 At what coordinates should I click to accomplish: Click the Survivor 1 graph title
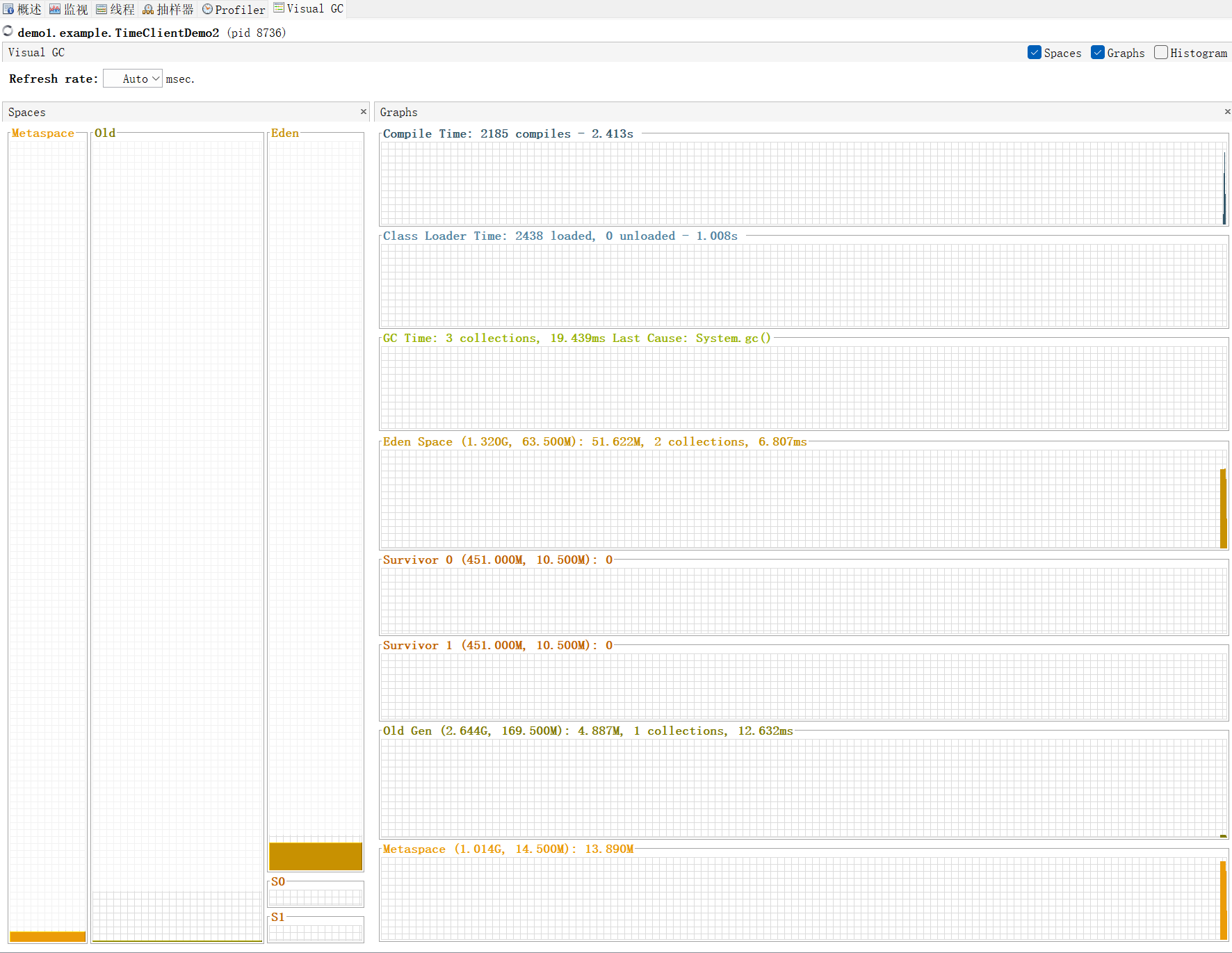tap(497, 645)
